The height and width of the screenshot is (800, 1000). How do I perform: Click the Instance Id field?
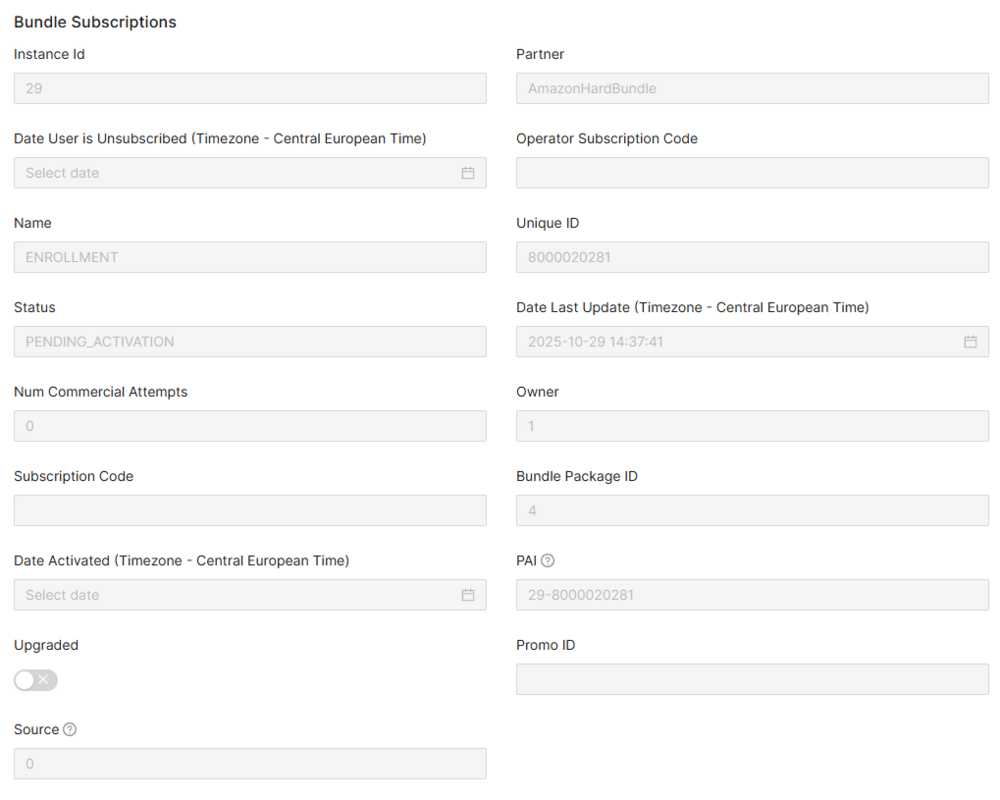[250, 88]
